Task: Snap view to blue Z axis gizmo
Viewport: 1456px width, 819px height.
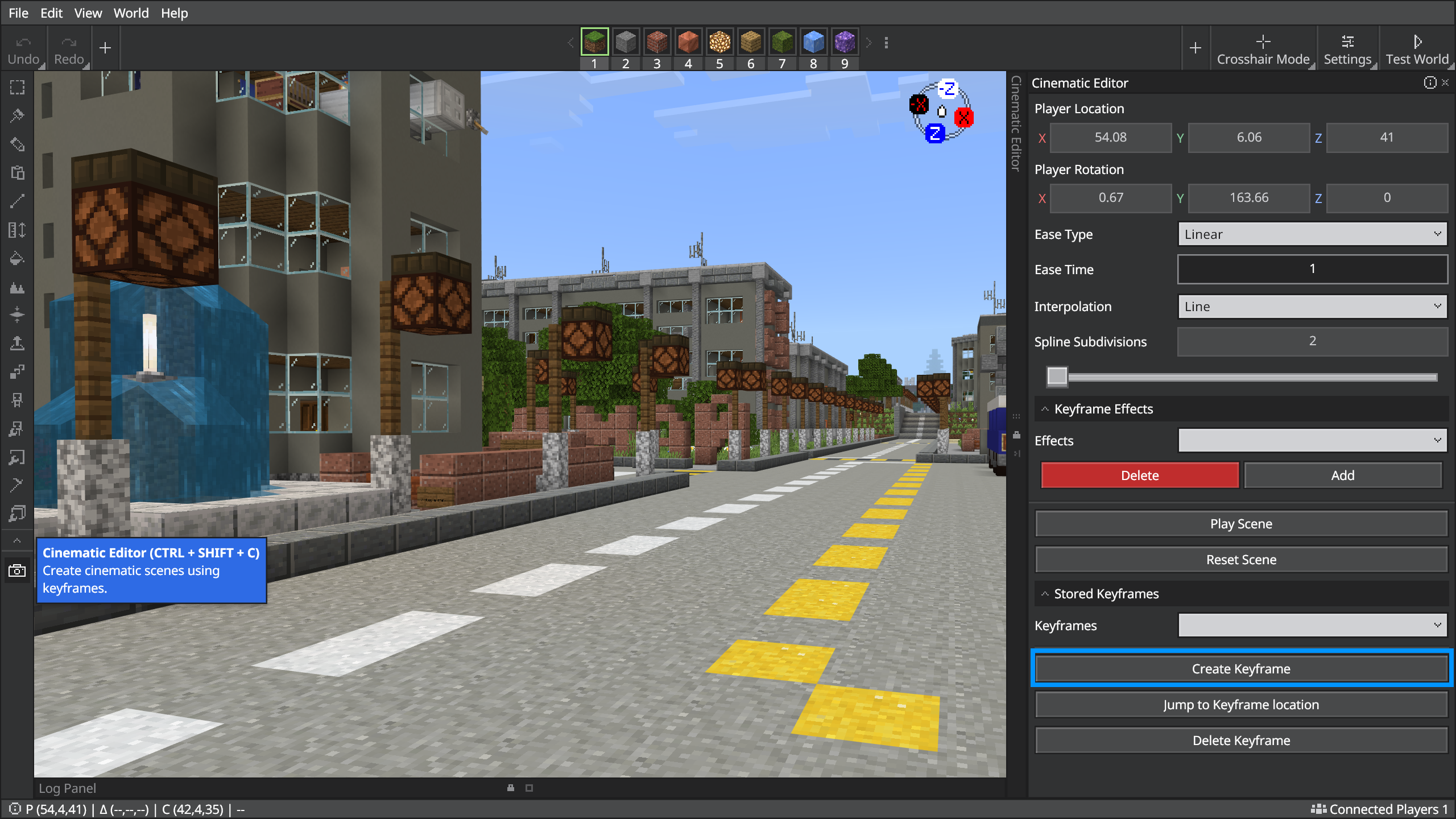Action: (x=934, y=134)
